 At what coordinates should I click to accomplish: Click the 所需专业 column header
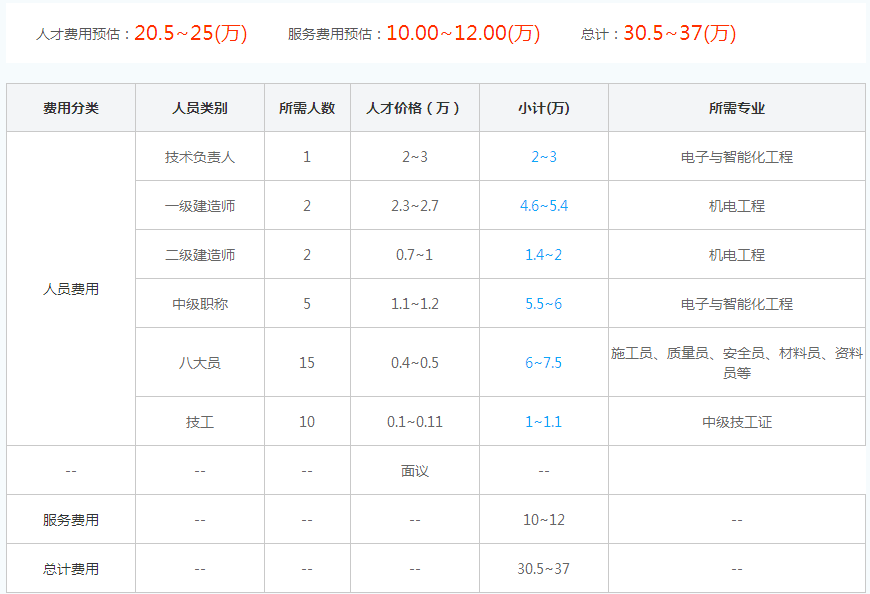tap(737, 108)
